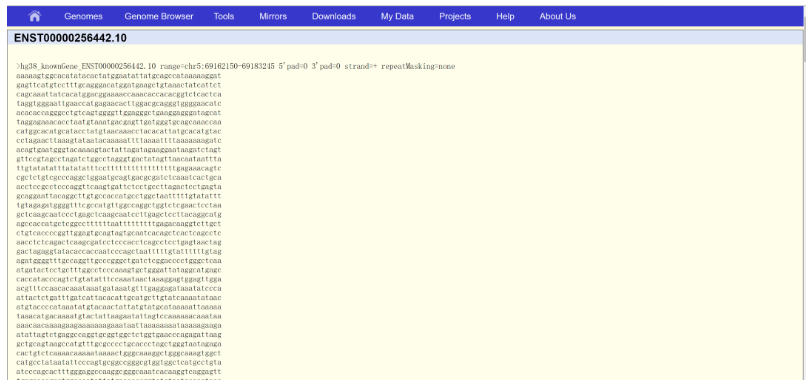
Task: Click sequence line starting "taggagaaacacctaatg"
Action: point(119,122)
